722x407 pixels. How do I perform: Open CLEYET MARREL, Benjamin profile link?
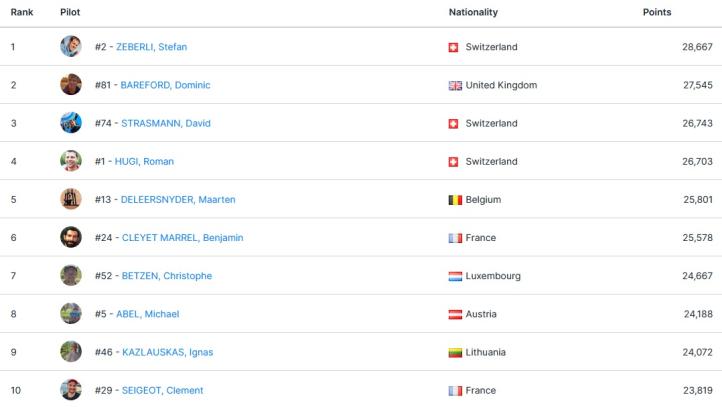click(180, 238)
